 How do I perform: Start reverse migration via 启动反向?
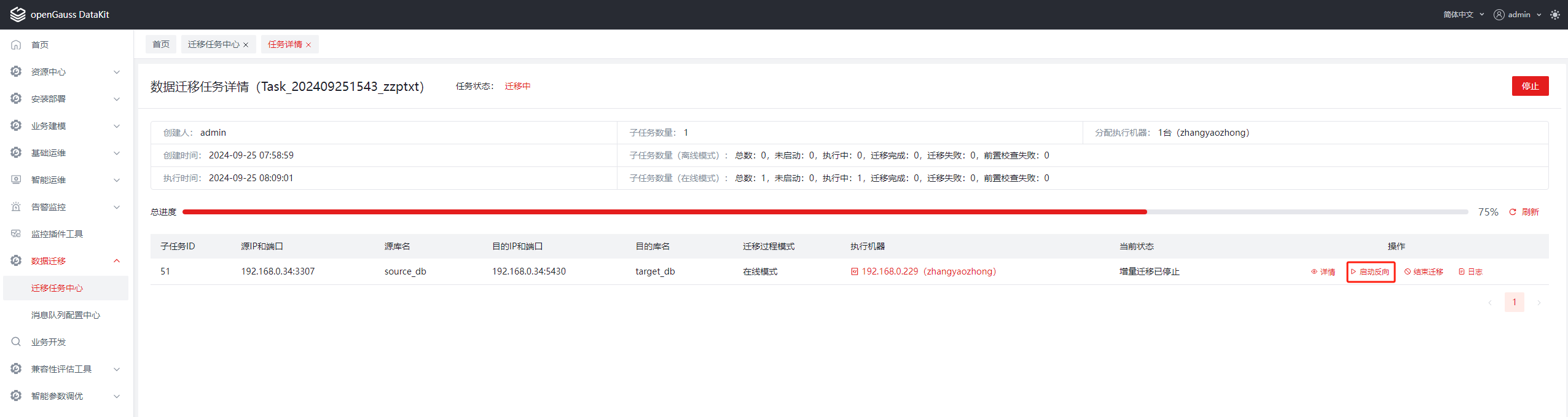point(1371,272)
